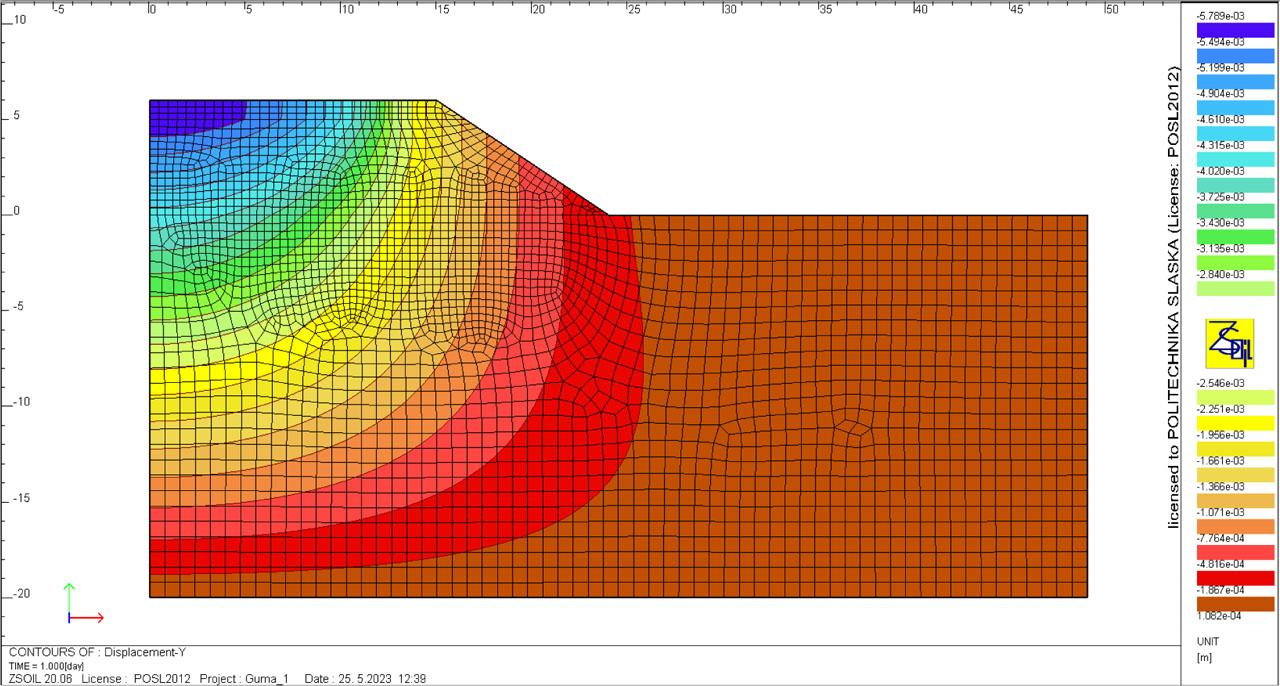Click the green Y-axis arrow of the coordinate triad
1280x686 pixels.
[69, 597]
